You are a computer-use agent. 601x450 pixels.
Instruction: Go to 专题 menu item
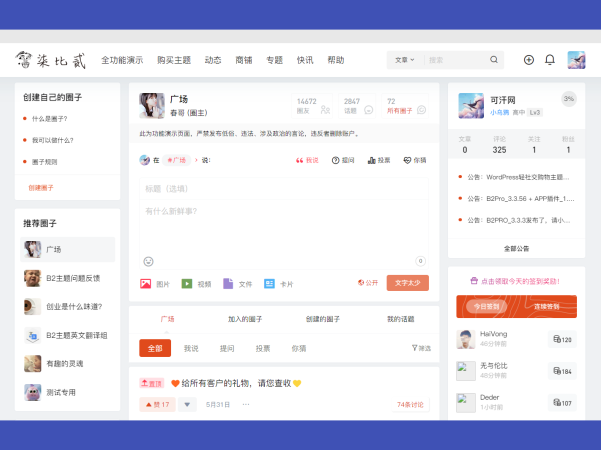(x=274, y=60)
